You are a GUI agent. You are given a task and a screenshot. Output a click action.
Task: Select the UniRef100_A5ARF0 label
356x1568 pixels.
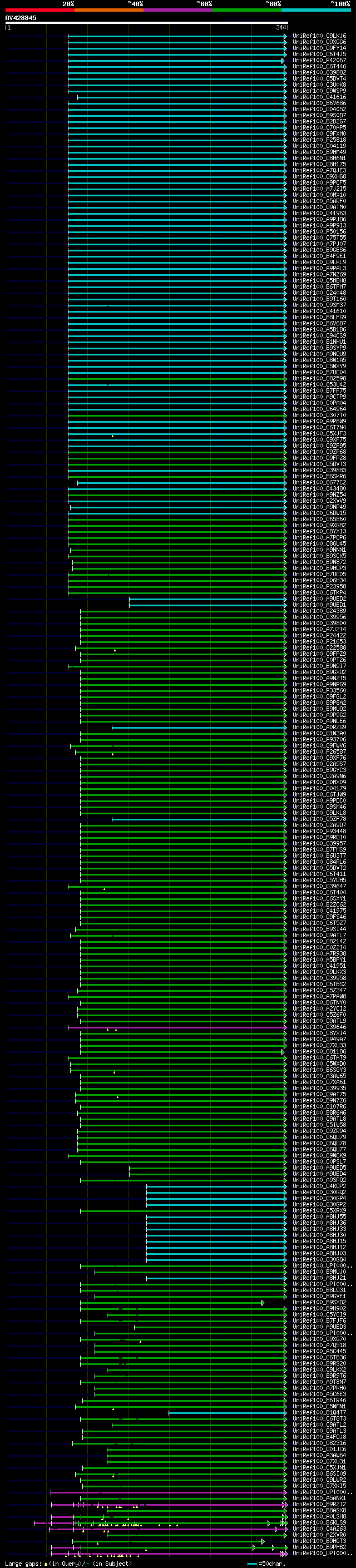tap(319, 201)
